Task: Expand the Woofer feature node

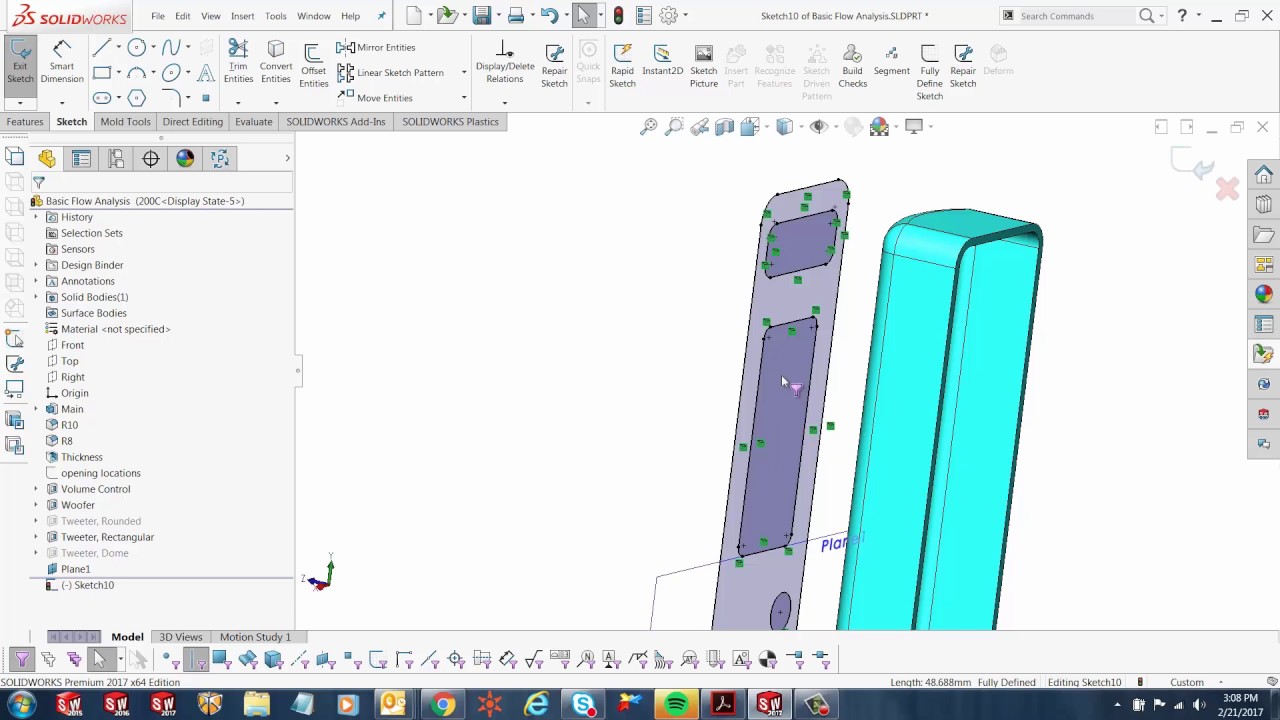Action: [36, 505]
